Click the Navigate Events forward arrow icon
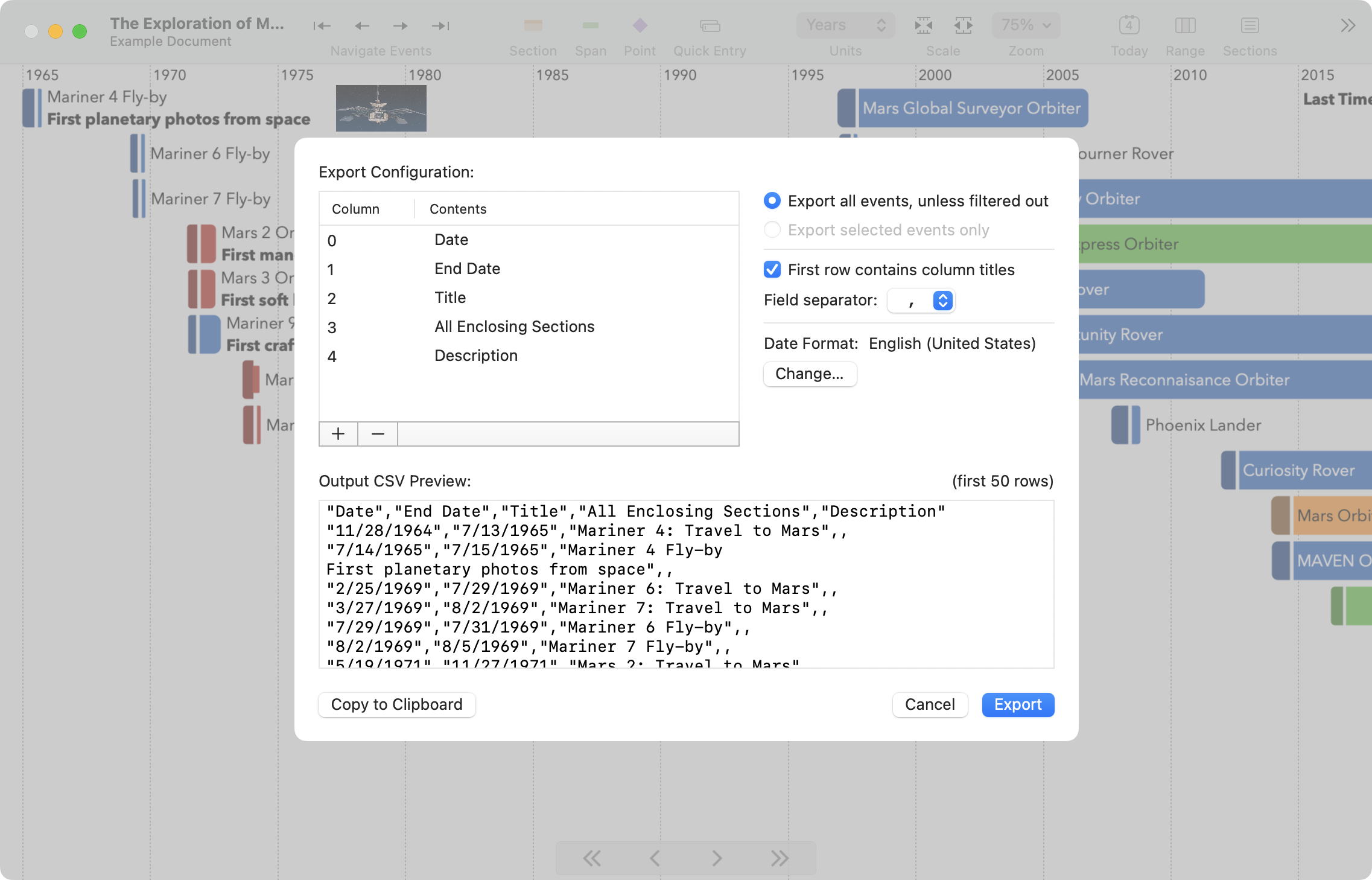This screenshot has height=880, width=1372. 401,25
